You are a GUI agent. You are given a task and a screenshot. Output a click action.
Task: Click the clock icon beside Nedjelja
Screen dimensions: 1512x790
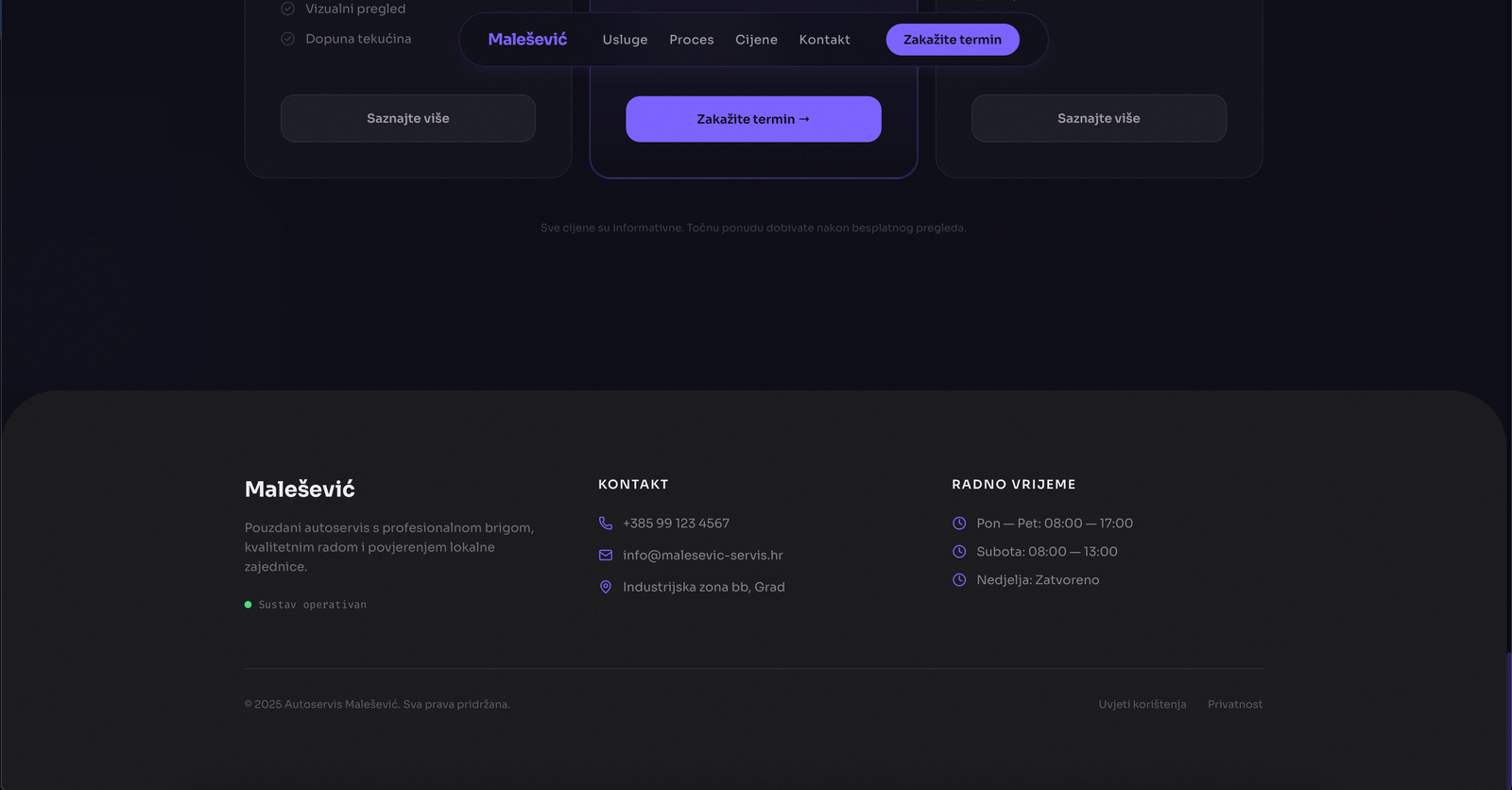click(959, 579)
